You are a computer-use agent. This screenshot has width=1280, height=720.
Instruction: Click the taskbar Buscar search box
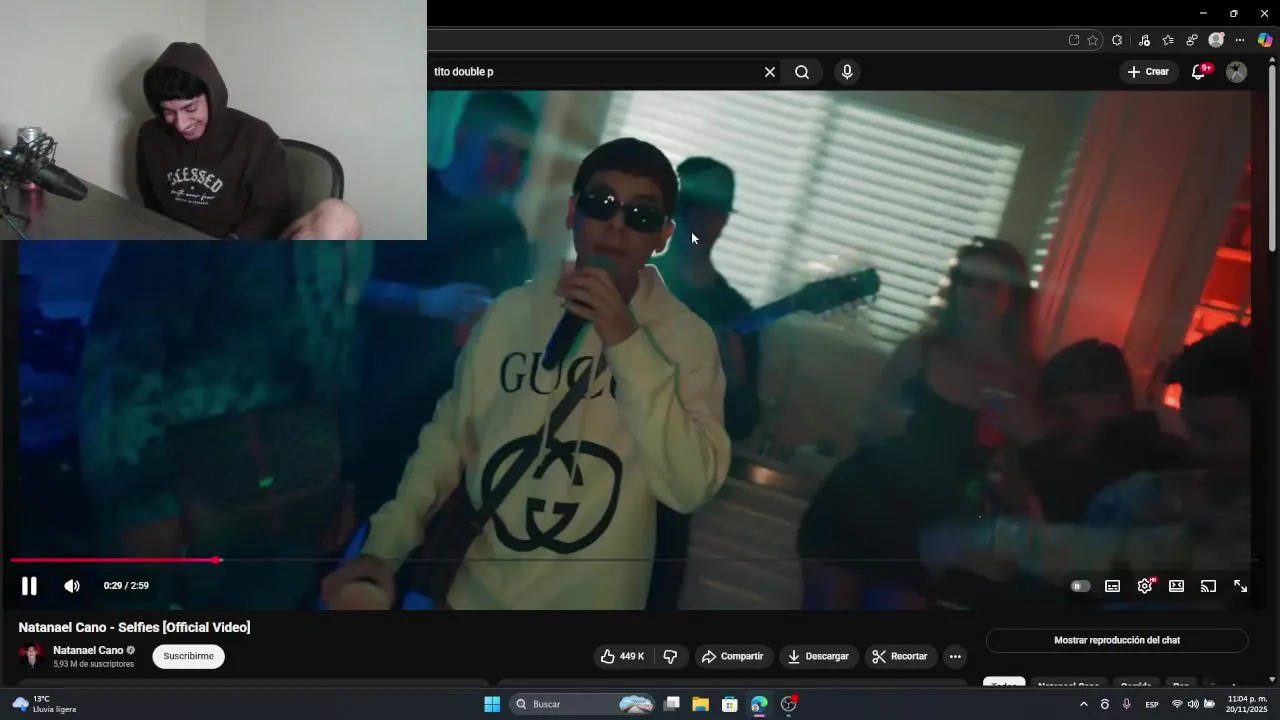[584, 704]
